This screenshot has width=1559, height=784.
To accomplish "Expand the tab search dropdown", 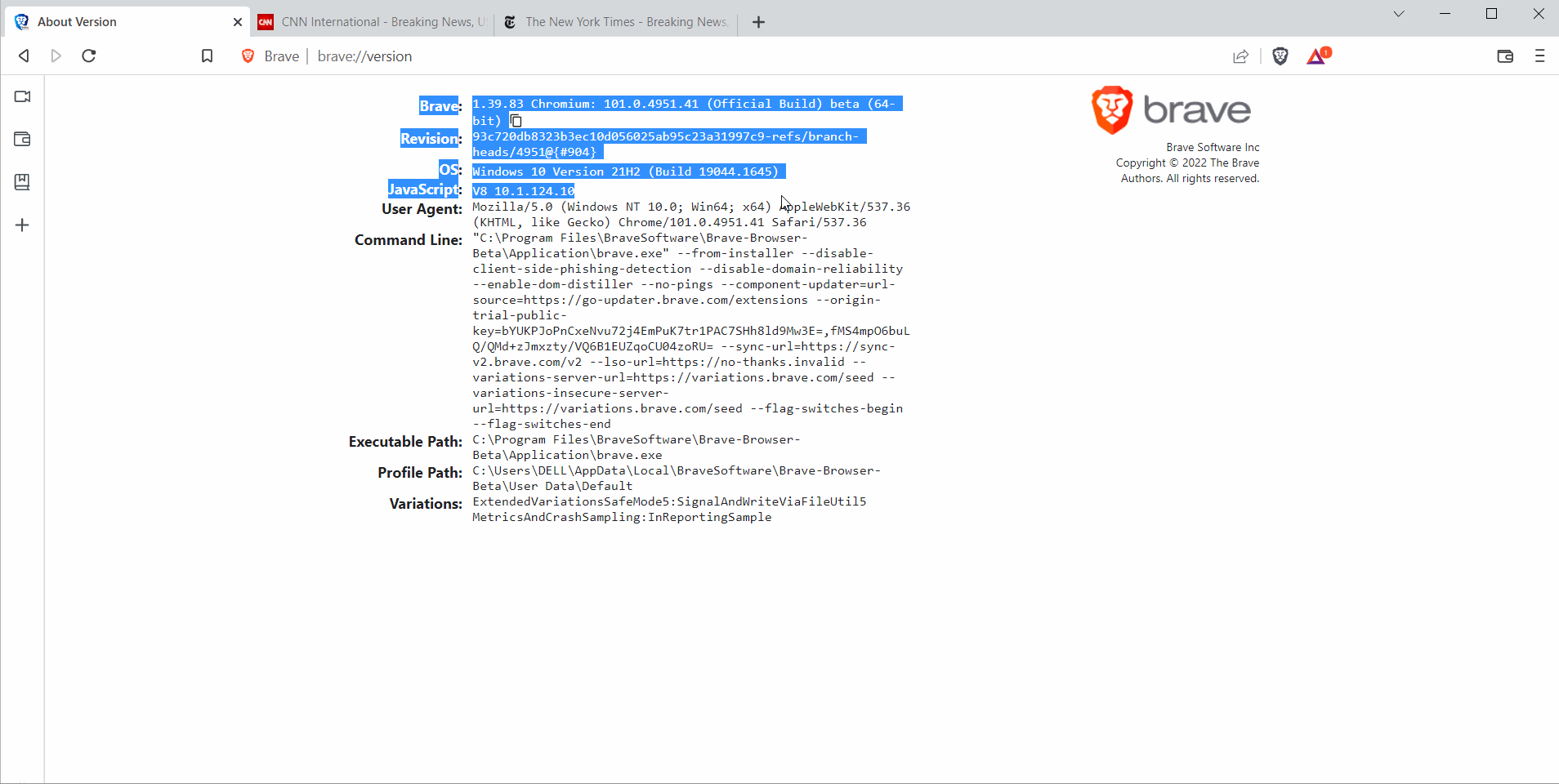I will (x=1399, y=13).
